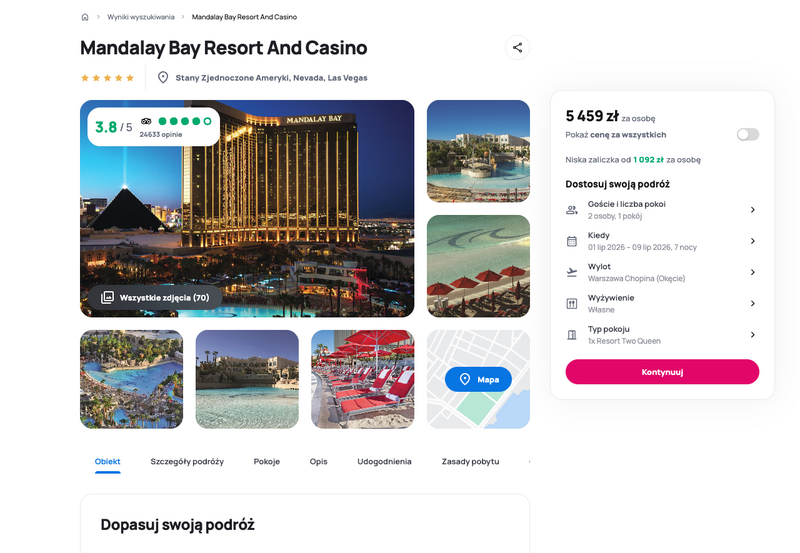Switch to the Pokoje tab

pos(267,461)
